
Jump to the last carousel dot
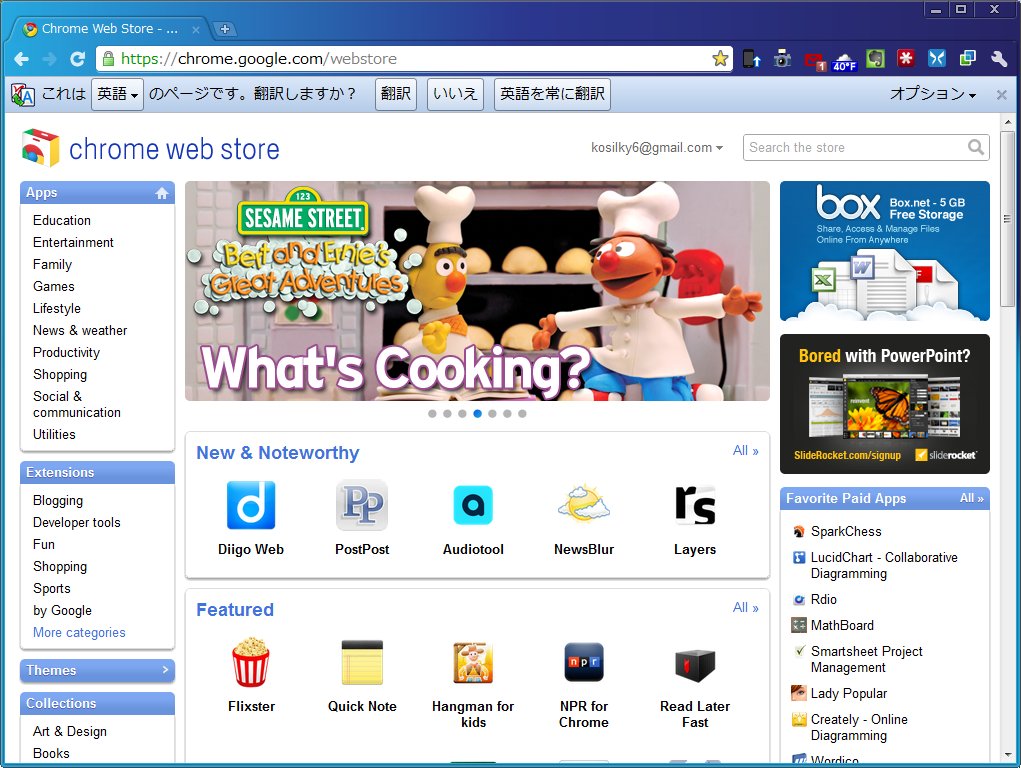coord(522,413)
